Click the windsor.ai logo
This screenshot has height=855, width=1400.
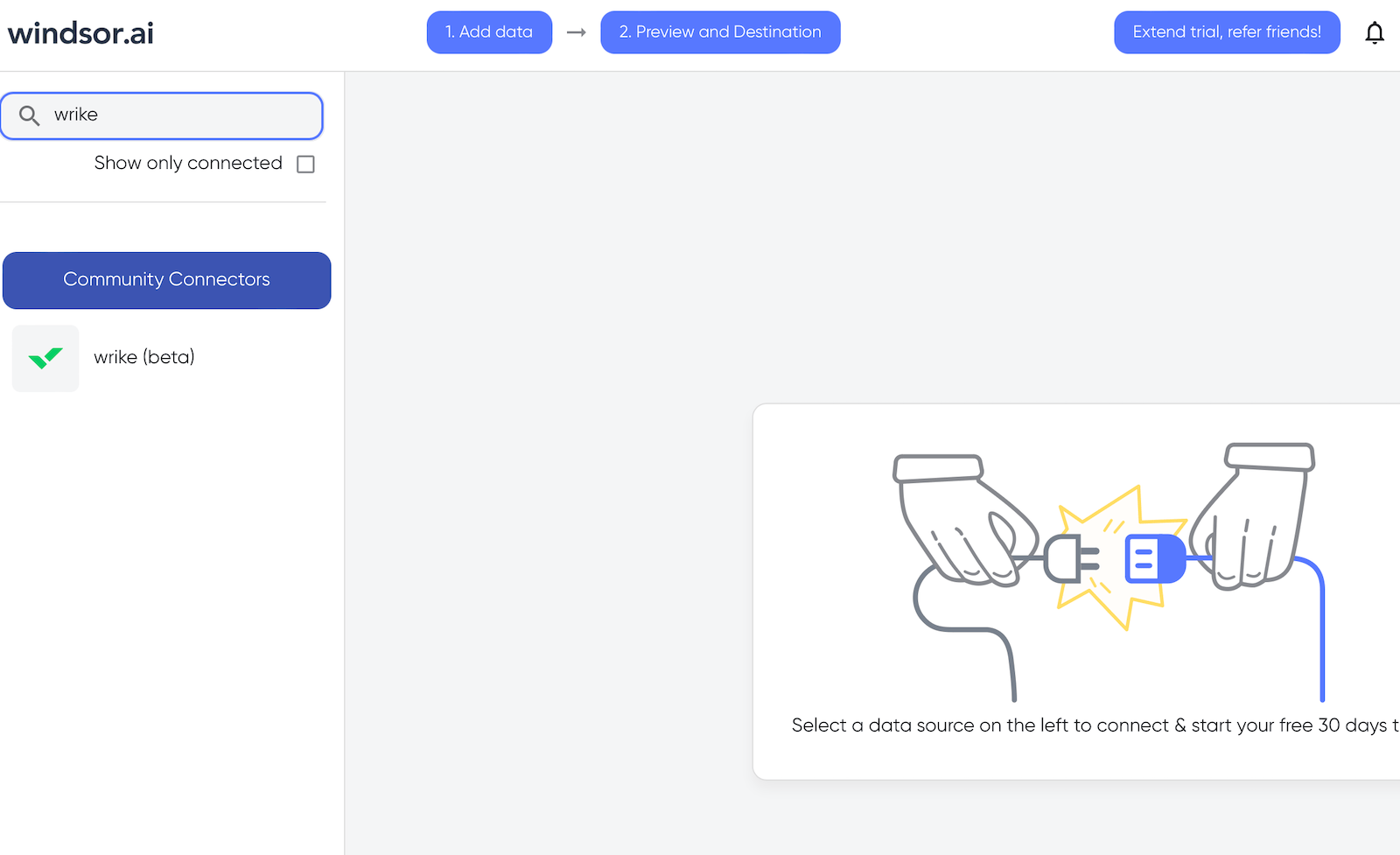point(80,33)
